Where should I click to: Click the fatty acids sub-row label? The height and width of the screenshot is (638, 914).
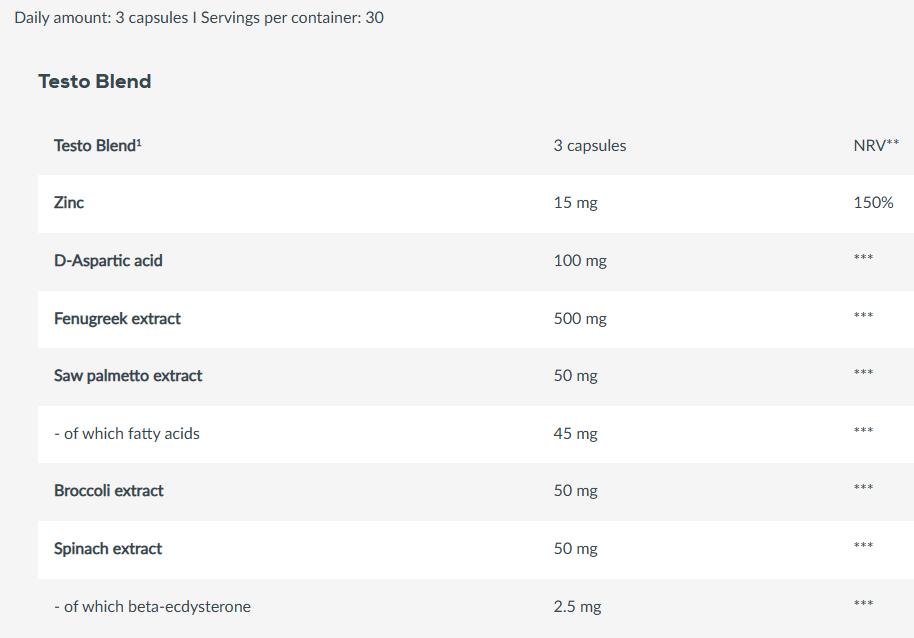[127, 434]
